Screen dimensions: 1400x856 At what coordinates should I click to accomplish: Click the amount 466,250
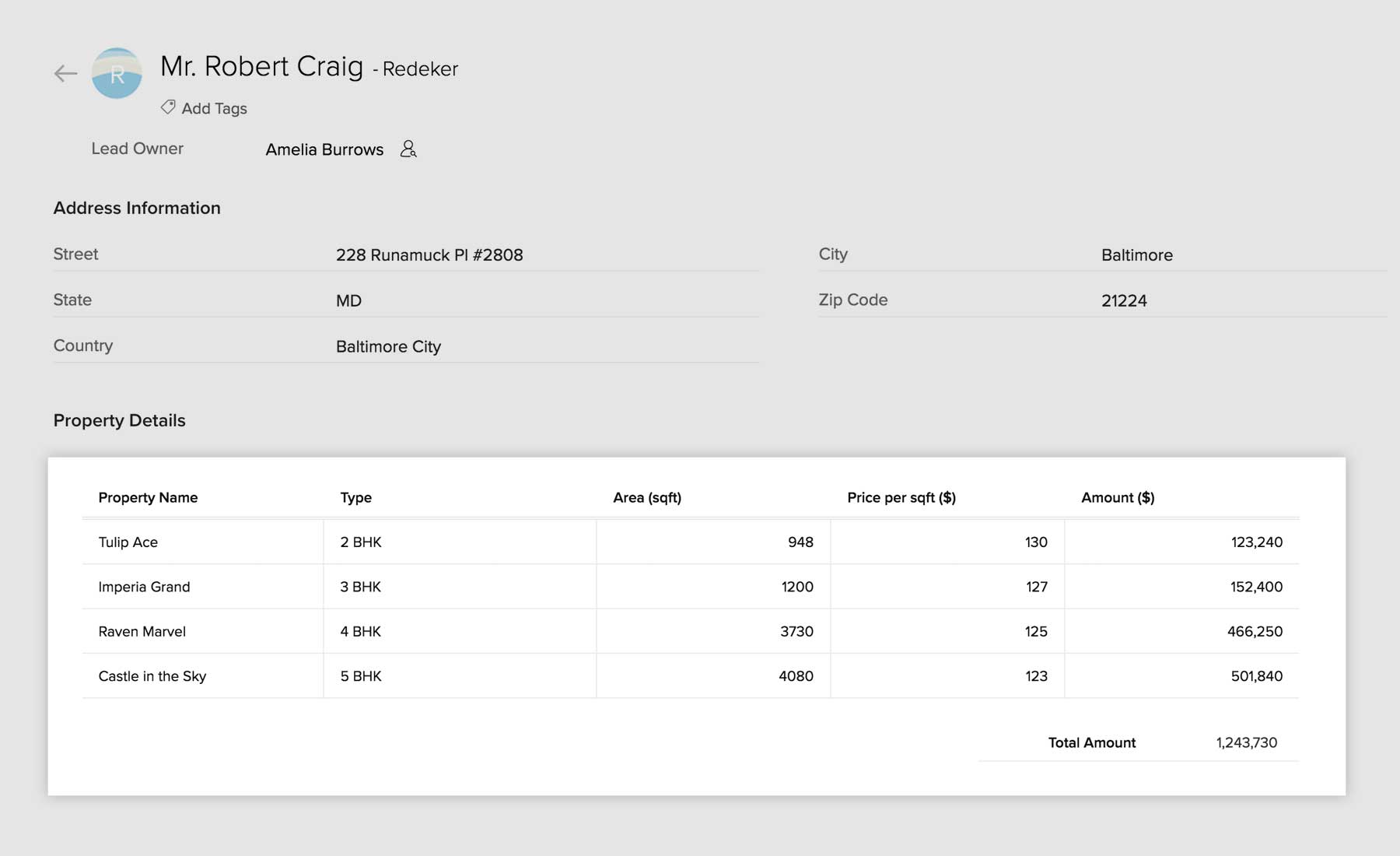(x=1255, y=632)
